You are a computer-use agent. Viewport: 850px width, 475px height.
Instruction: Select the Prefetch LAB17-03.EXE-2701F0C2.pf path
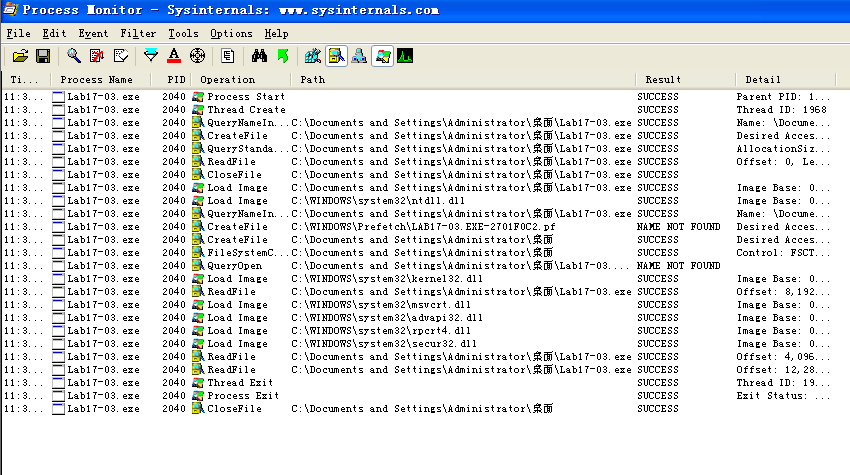423,227
